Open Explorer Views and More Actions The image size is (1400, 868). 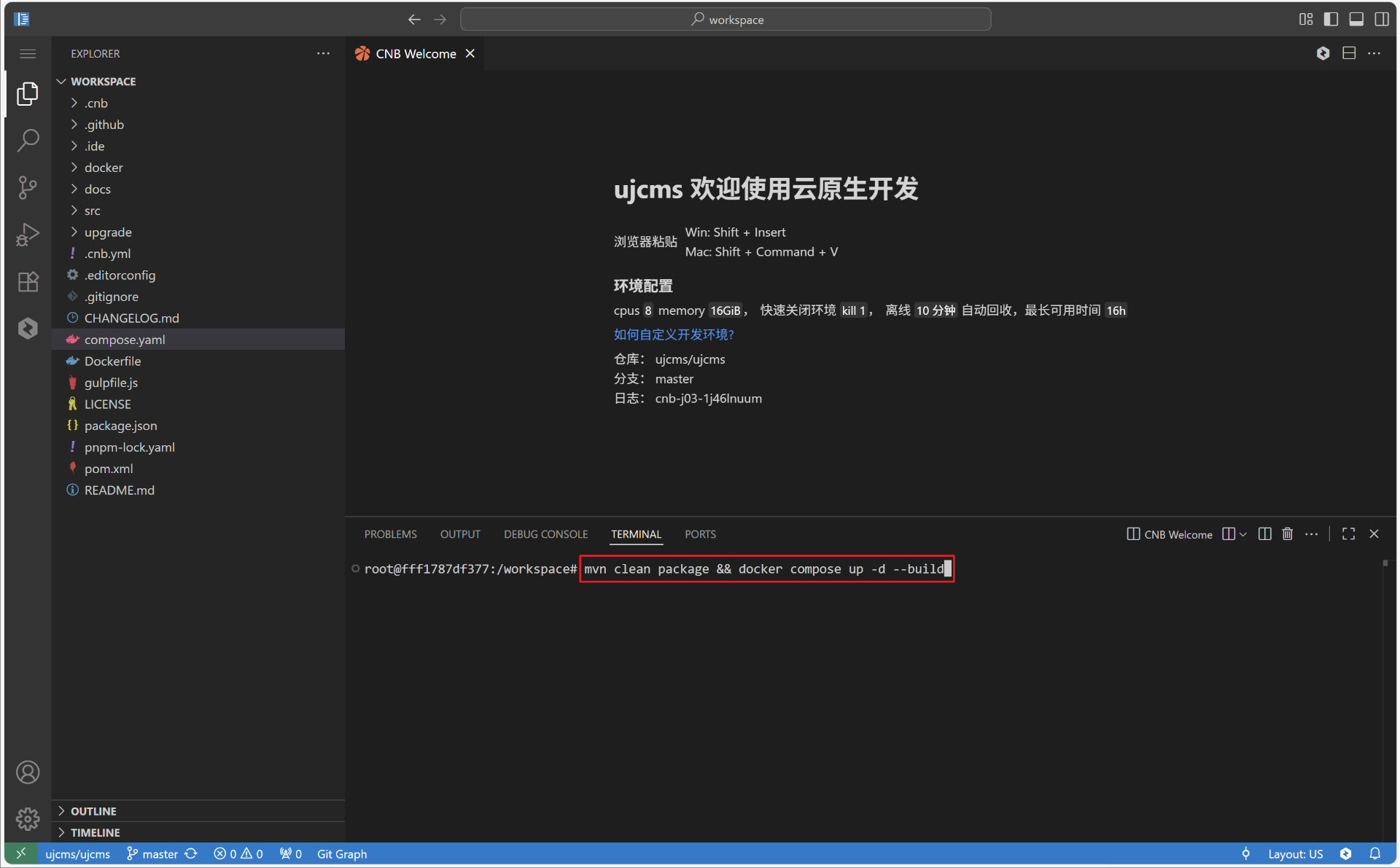tap(323, 53)
